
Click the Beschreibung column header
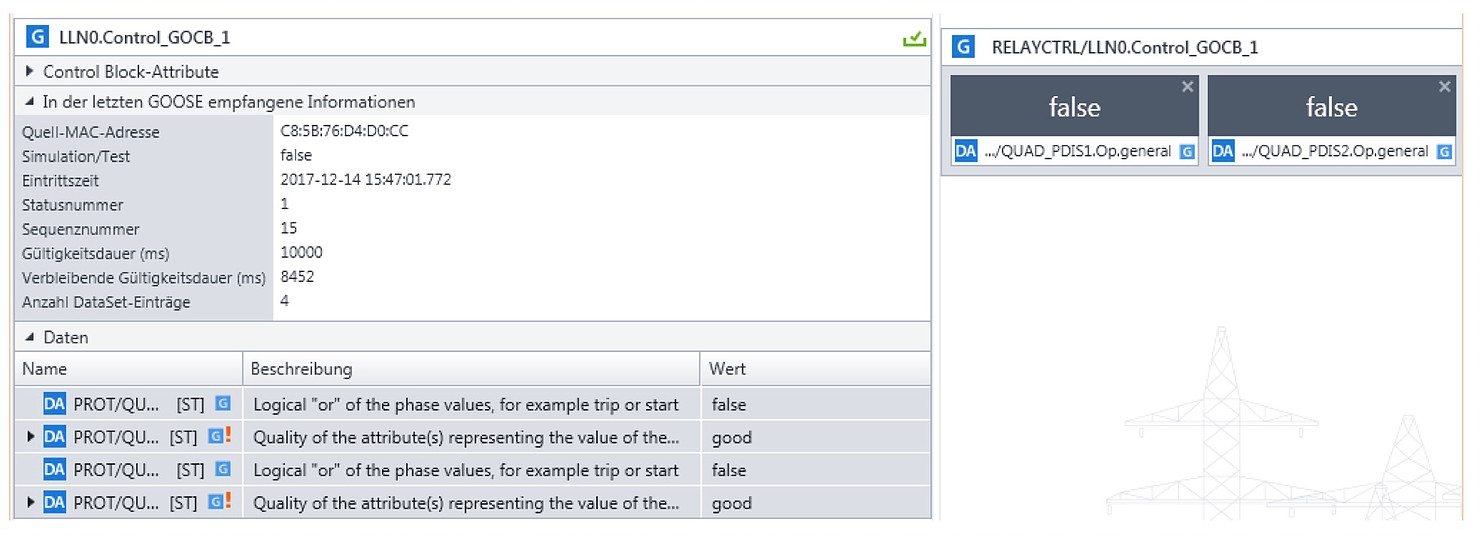(x=471, y=369)
